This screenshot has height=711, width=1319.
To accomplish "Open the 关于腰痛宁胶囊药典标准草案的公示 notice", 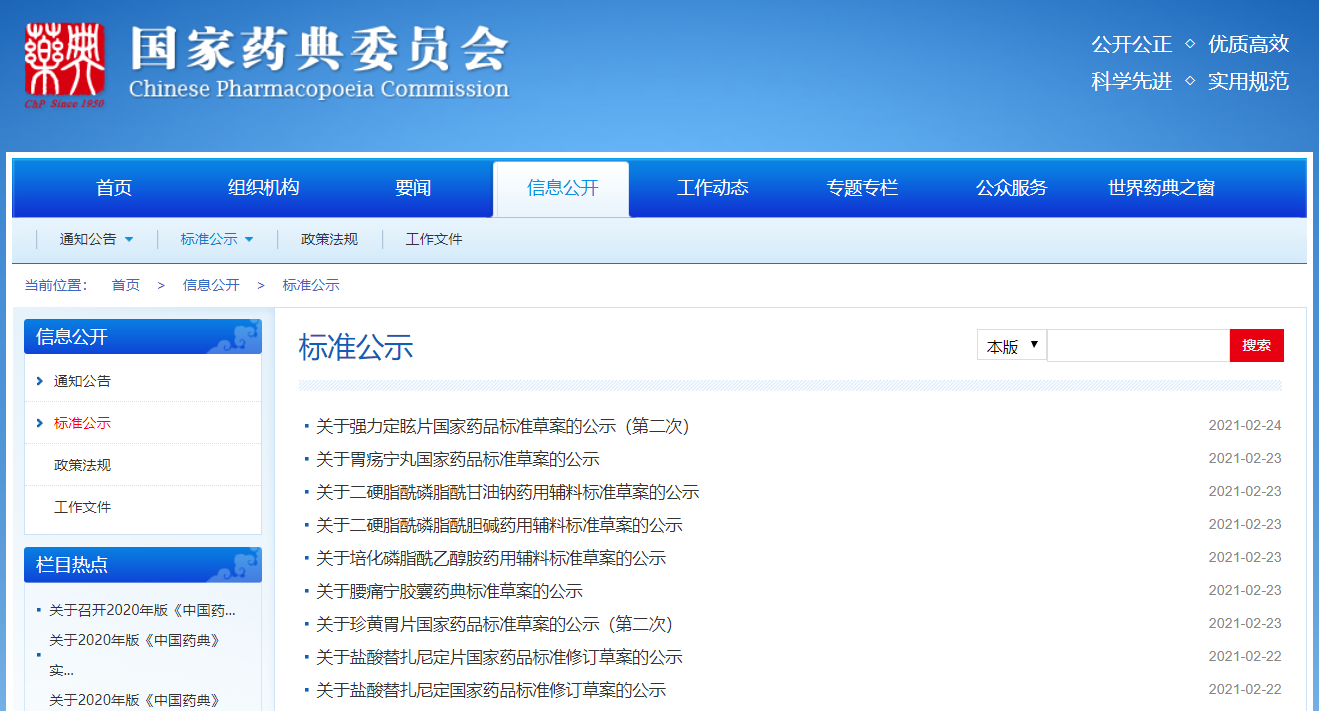I will pyautogui.click(x=449, y=591).
